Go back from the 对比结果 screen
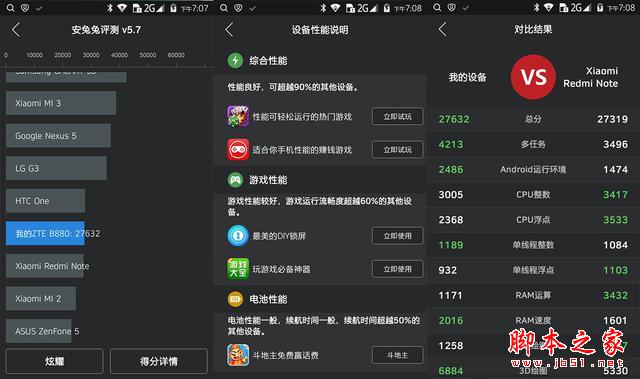The image size is (640, 379). pos(442,30)
